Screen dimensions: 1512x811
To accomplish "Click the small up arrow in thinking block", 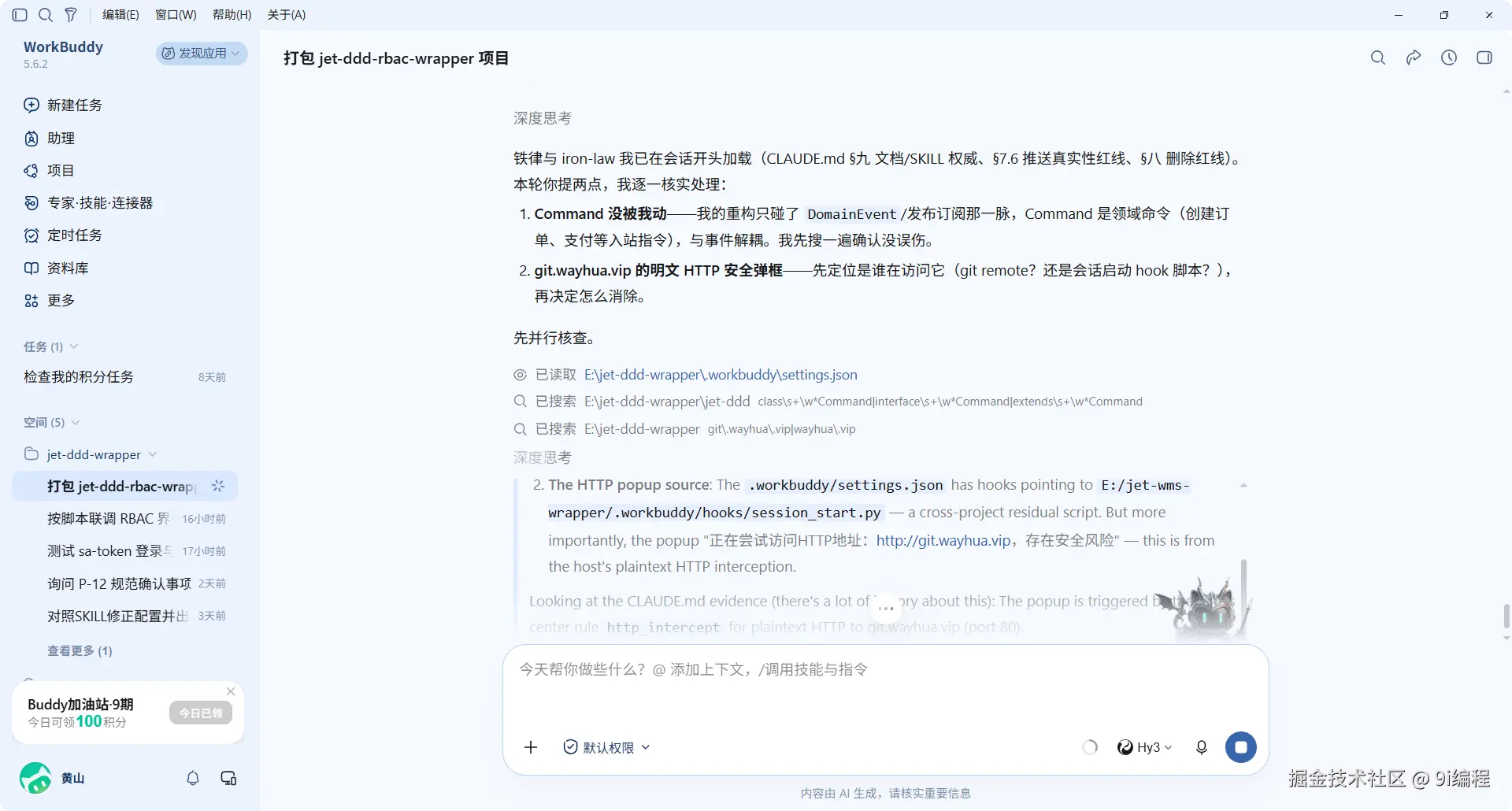I will [1243, 485].
